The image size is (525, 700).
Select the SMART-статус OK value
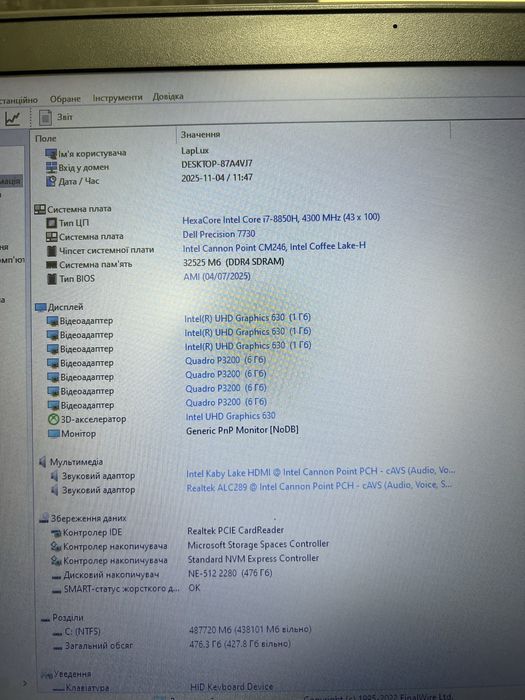(194, 588)
